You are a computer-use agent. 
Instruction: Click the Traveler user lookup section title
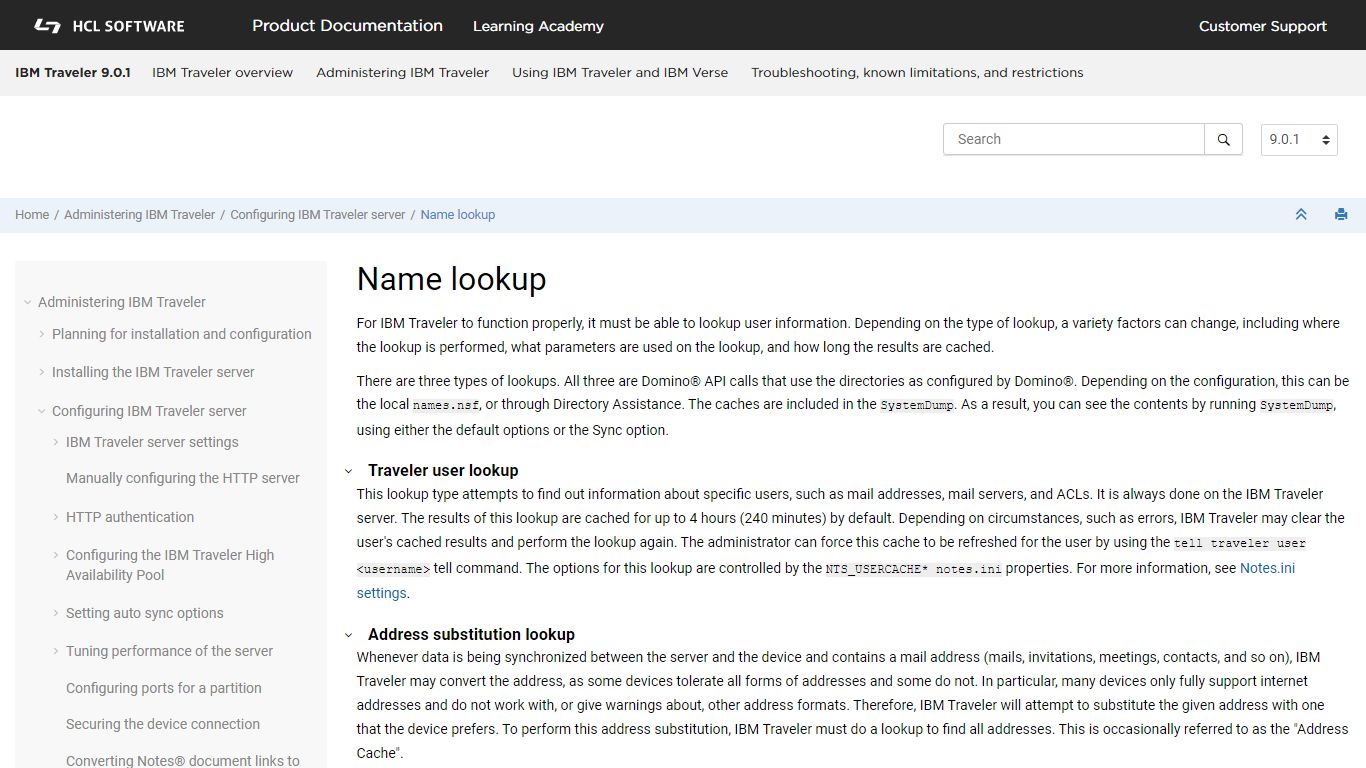(443, 470)
